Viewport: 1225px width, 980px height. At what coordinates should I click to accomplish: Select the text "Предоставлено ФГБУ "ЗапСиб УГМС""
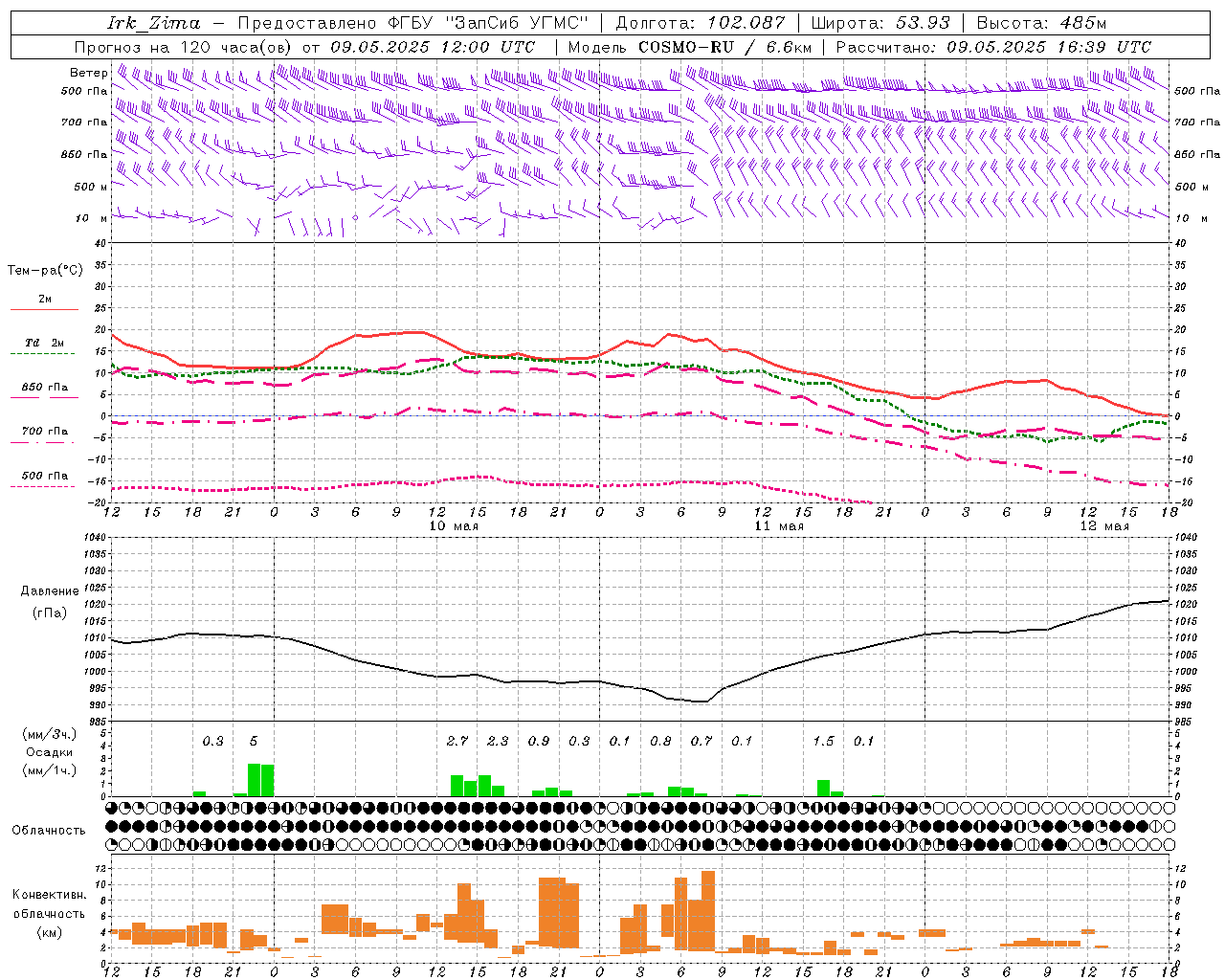click(412, 23)
